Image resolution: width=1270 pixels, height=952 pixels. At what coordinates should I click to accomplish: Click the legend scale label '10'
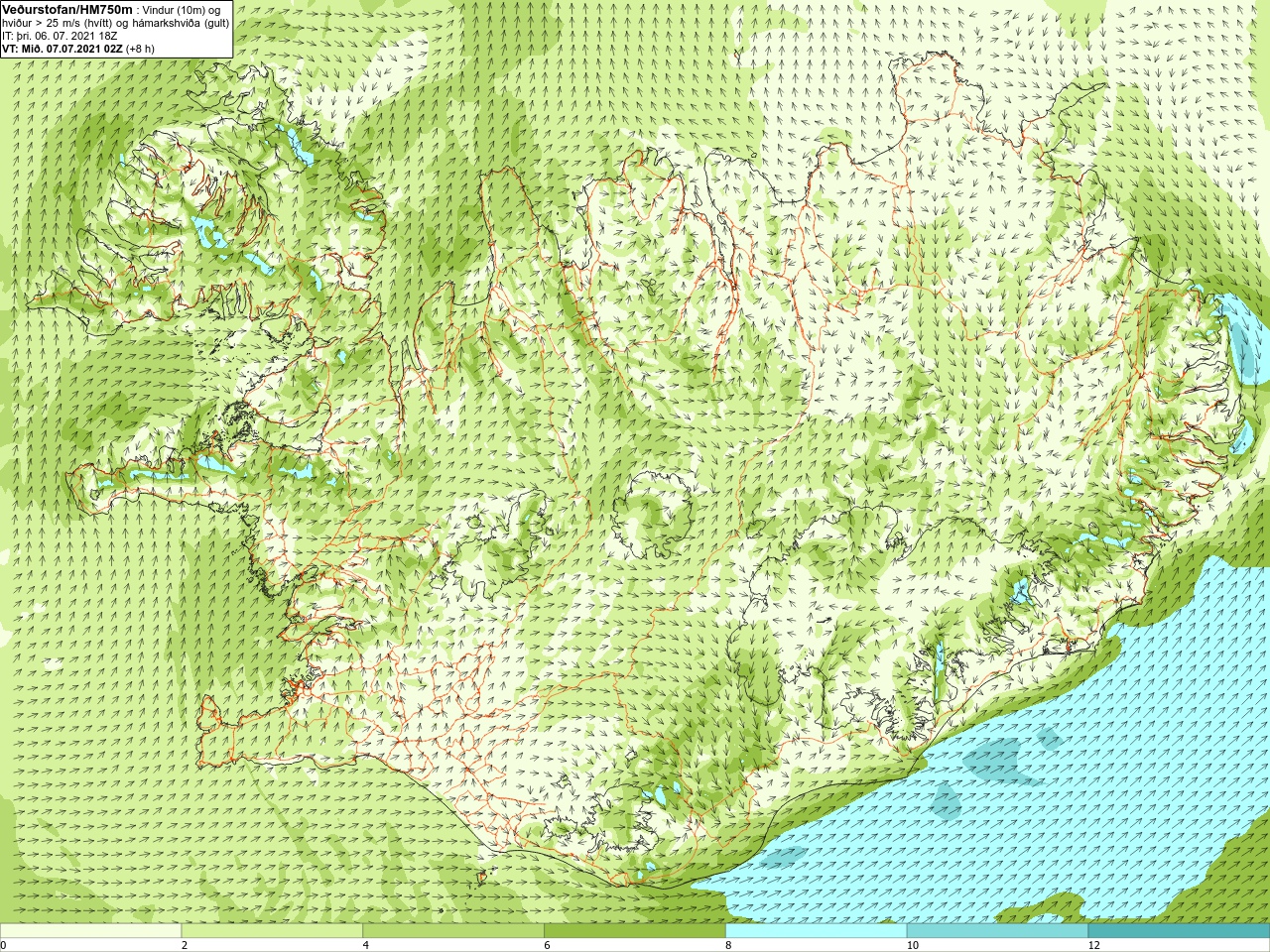pyautogui.click(x=913, y=945)
